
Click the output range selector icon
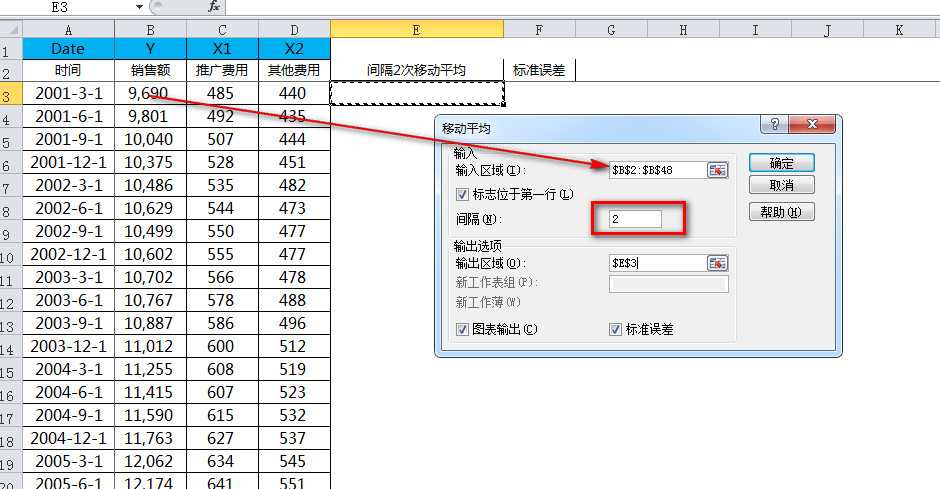pos(718,263)
